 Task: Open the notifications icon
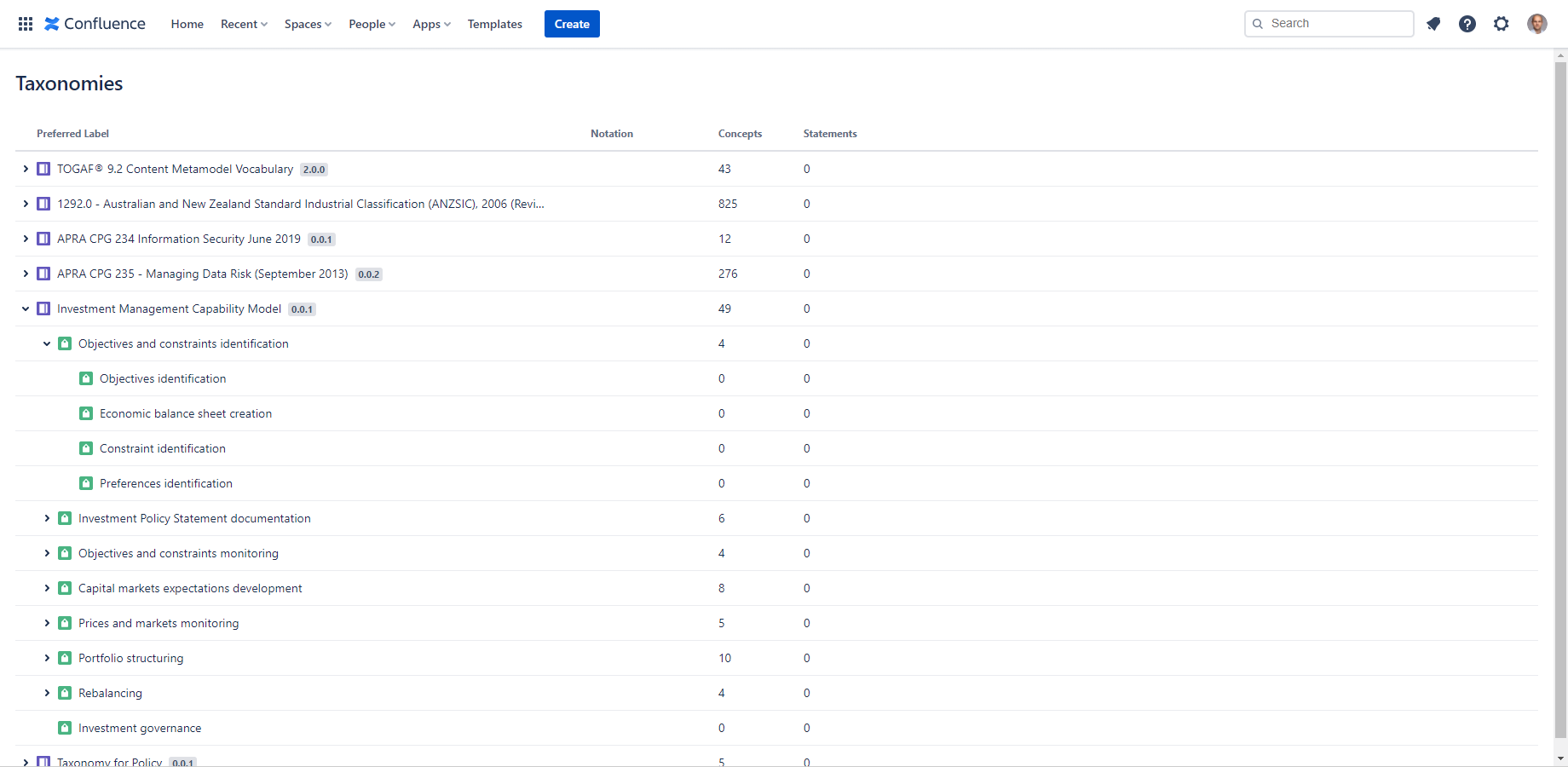(x=1433, y=24)
